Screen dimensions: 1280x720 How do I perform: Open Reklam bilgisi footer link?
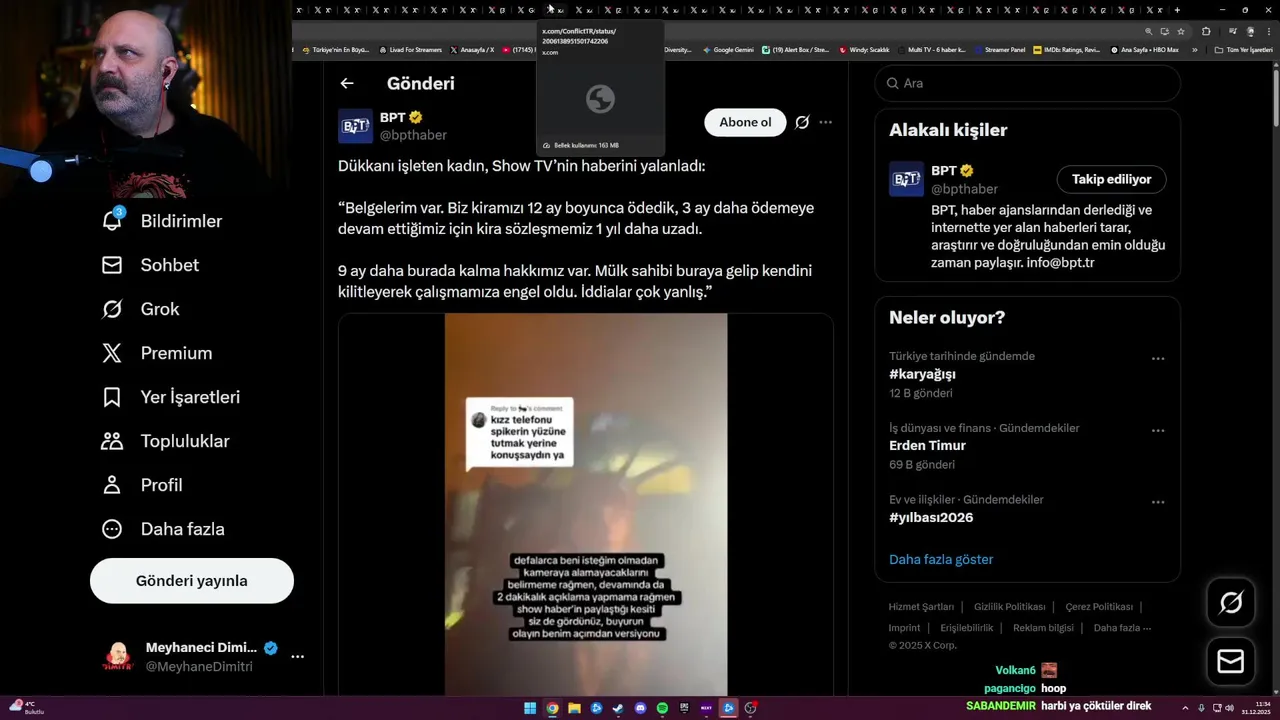click(1043, 628)
